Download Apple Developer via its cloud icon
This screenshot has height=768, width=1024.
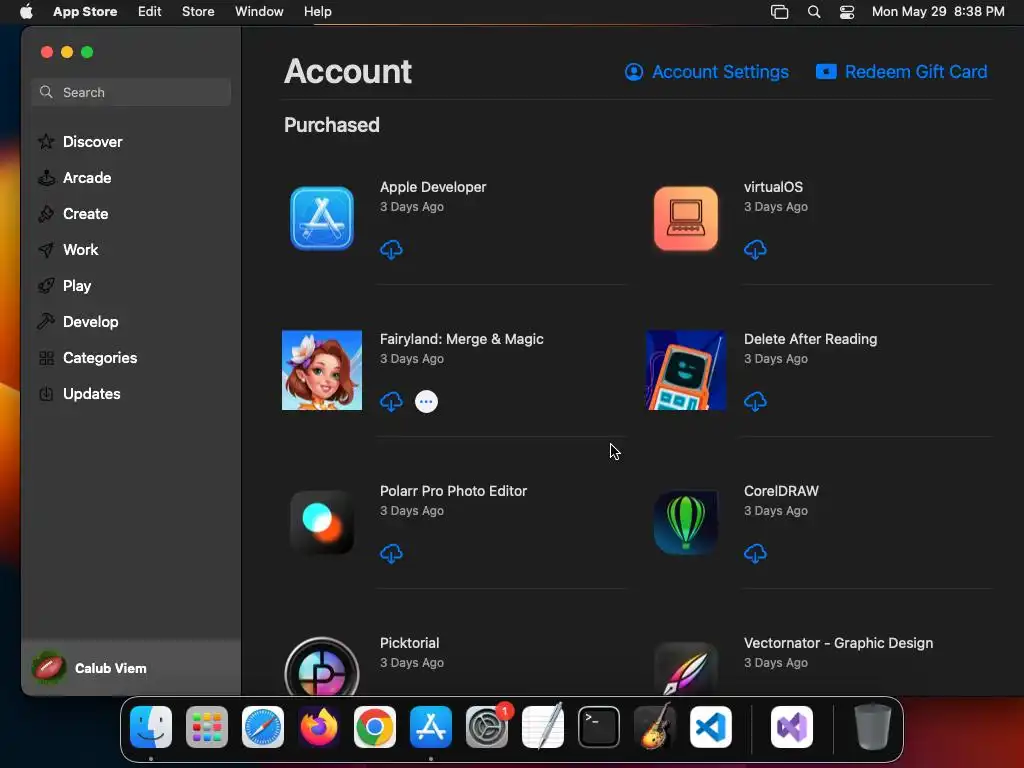click(391, 249)
